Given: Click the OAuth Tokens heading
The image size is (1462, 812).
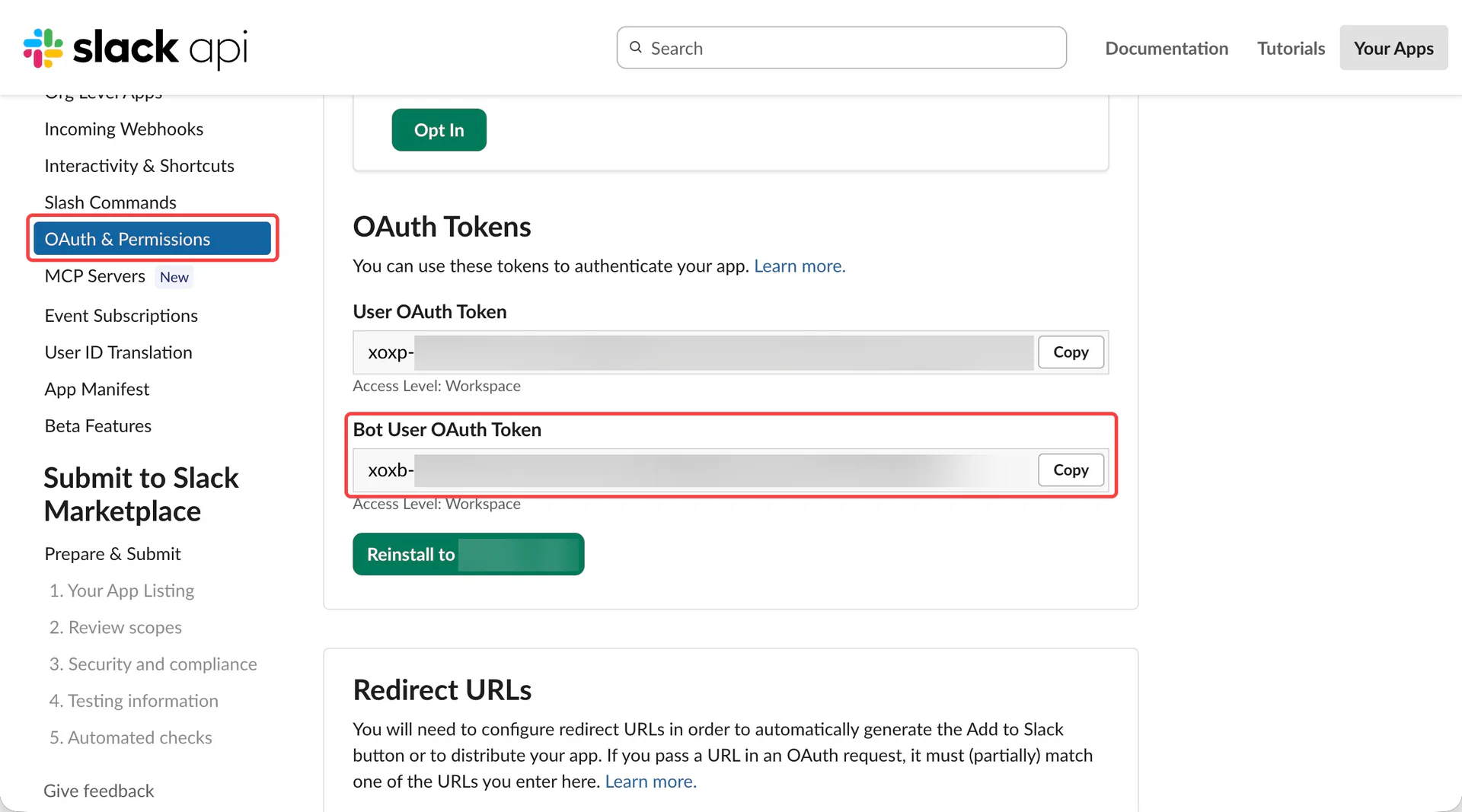Looking at the screenshot, I should coord(442,227).
